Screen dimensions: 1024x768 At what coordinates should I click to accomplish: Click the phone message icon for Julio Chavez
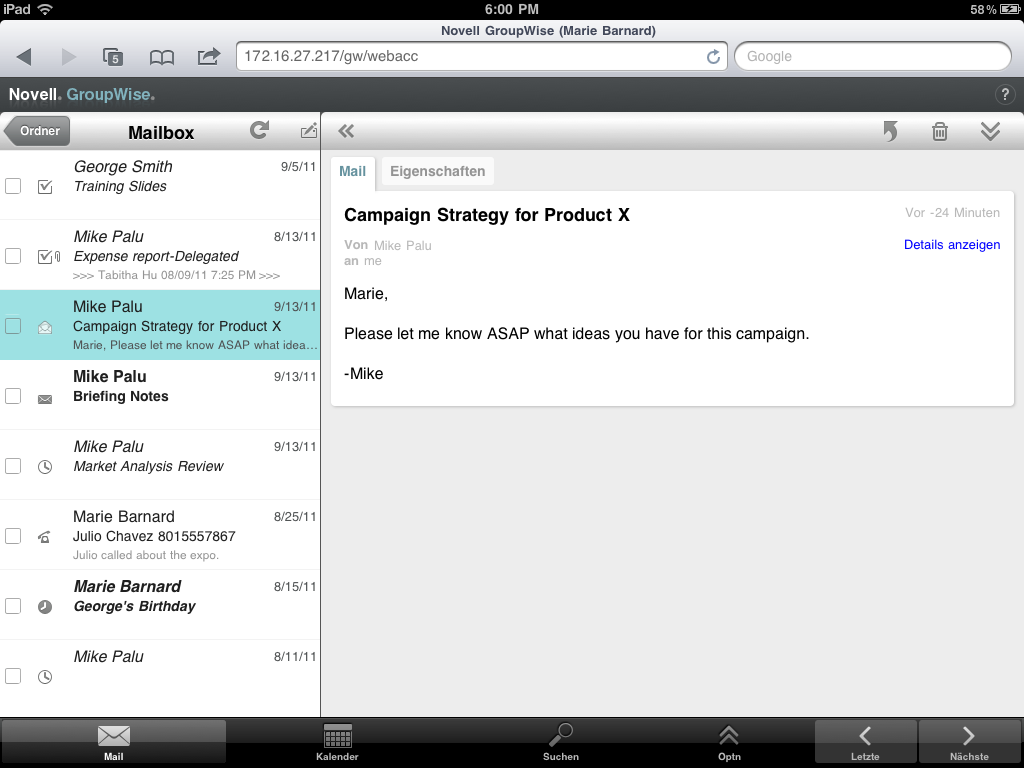point(44,537)
